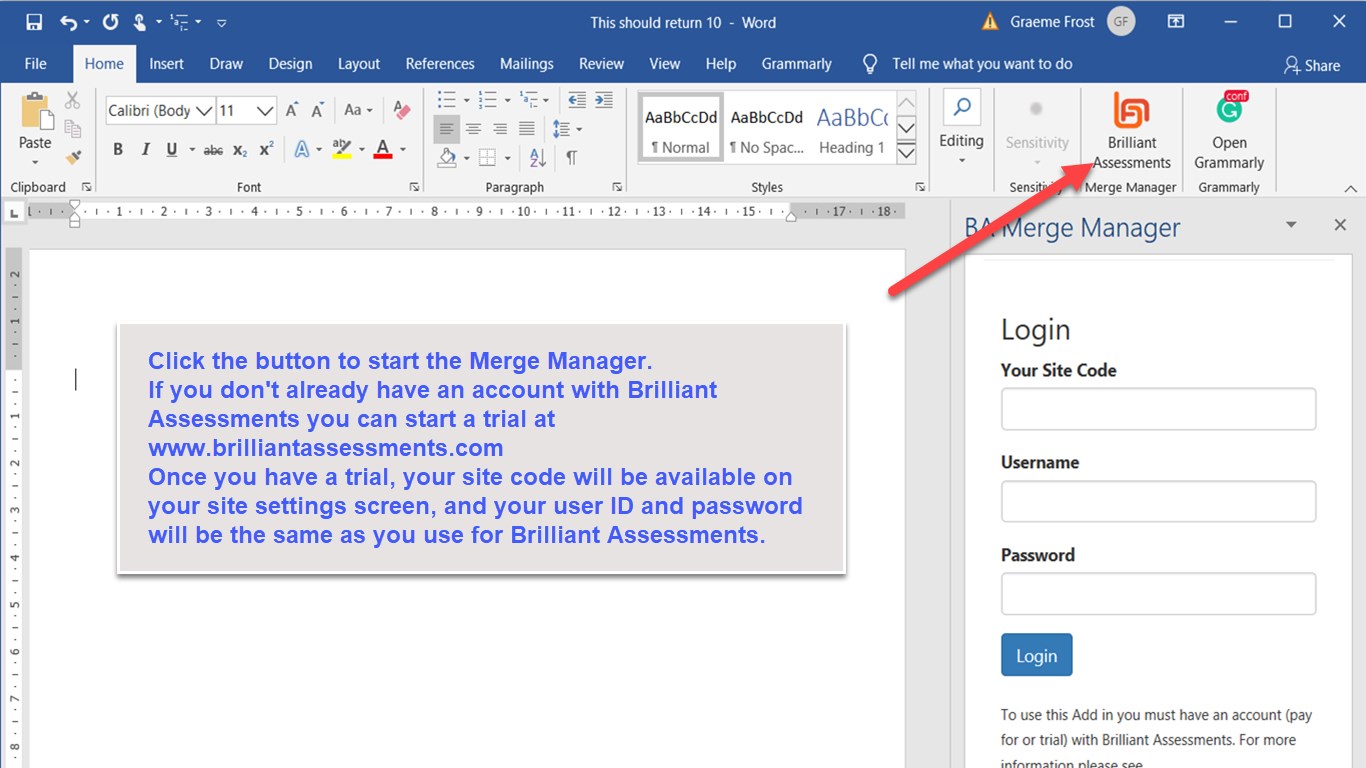Image resolution: width=1366 pixels, height=768 pixels.
Task: Save the document with the floppy disk icon
Action: [x=34, y=22]
